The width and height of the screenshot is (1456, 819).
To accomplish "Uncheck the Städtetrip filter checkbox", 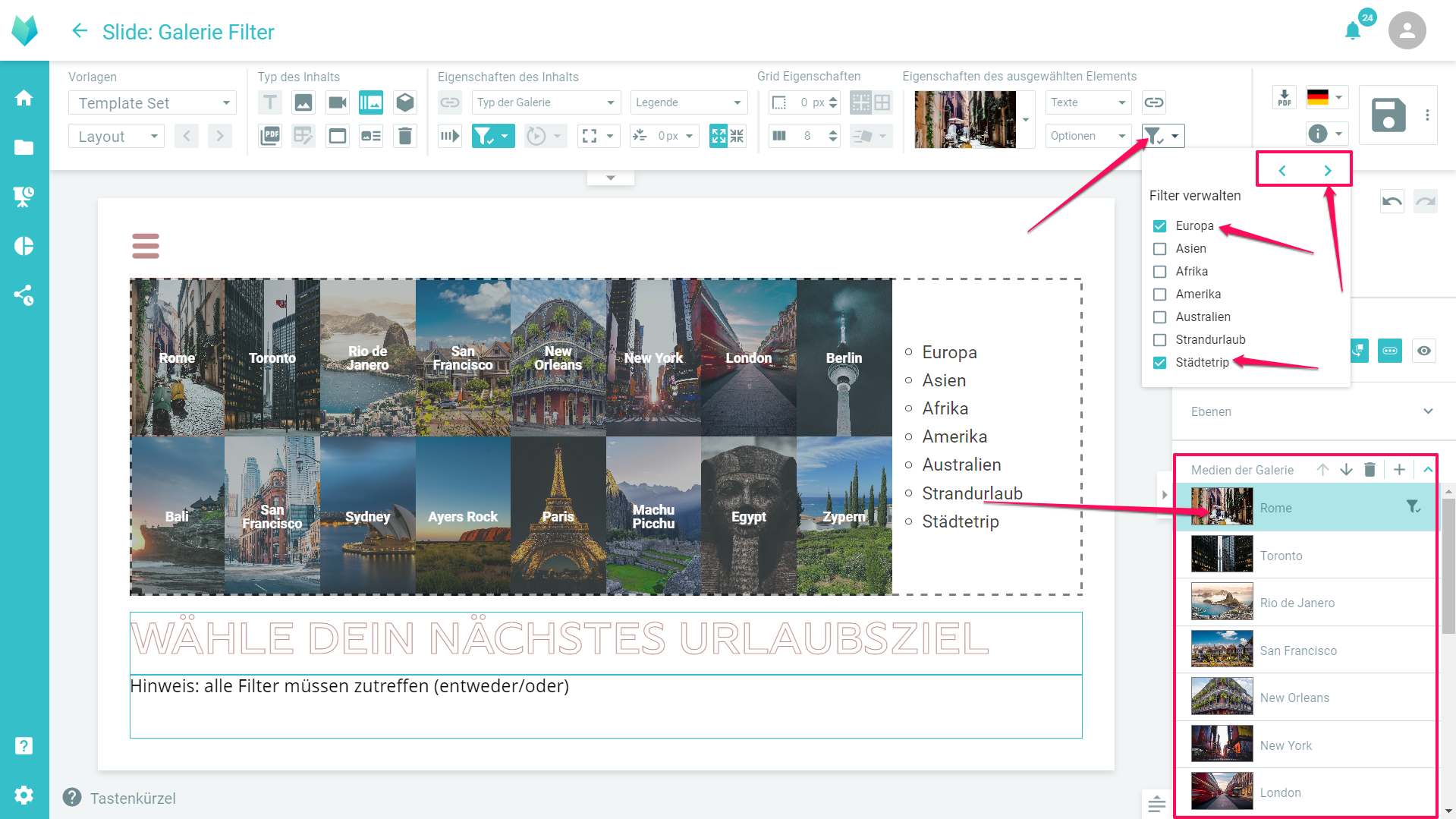I will (1159, 363).
